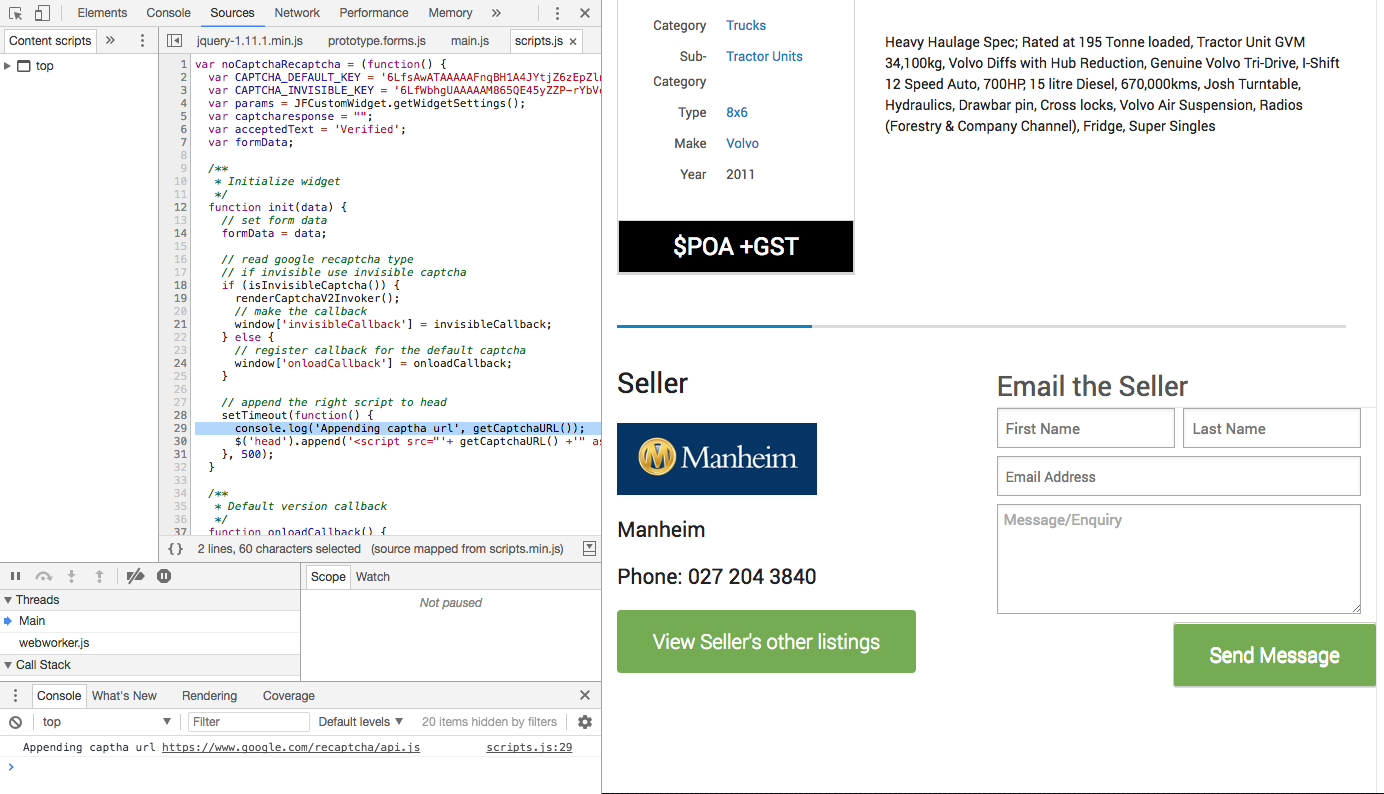Open the recaptcha api.js console link
Image resolution: width=1384 pixels, height=794 pixels.
pyautogui.click(x=291, y=748)
